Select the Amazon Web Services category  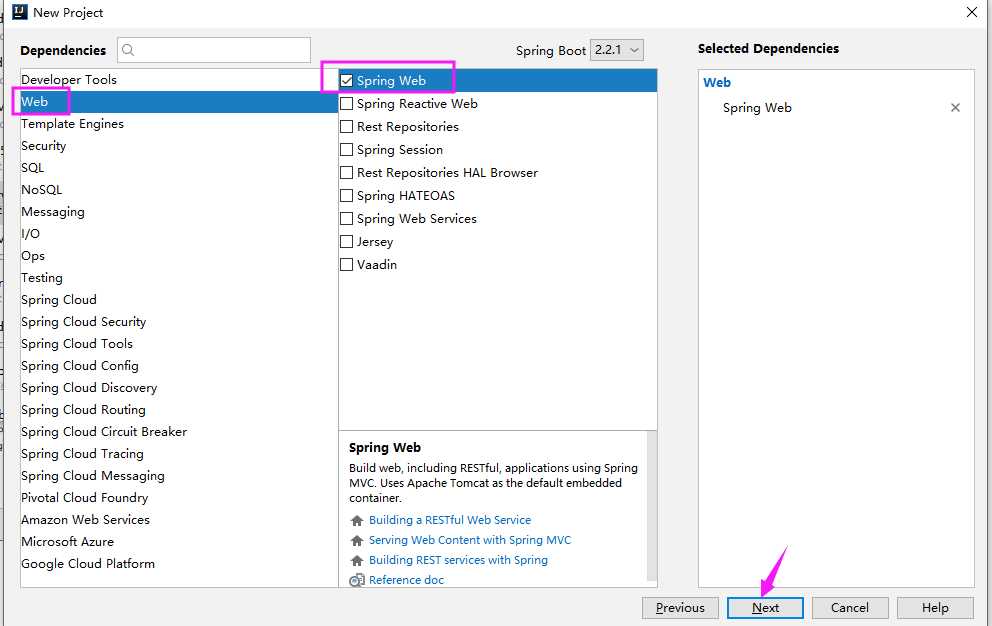(x=179, y=520)
